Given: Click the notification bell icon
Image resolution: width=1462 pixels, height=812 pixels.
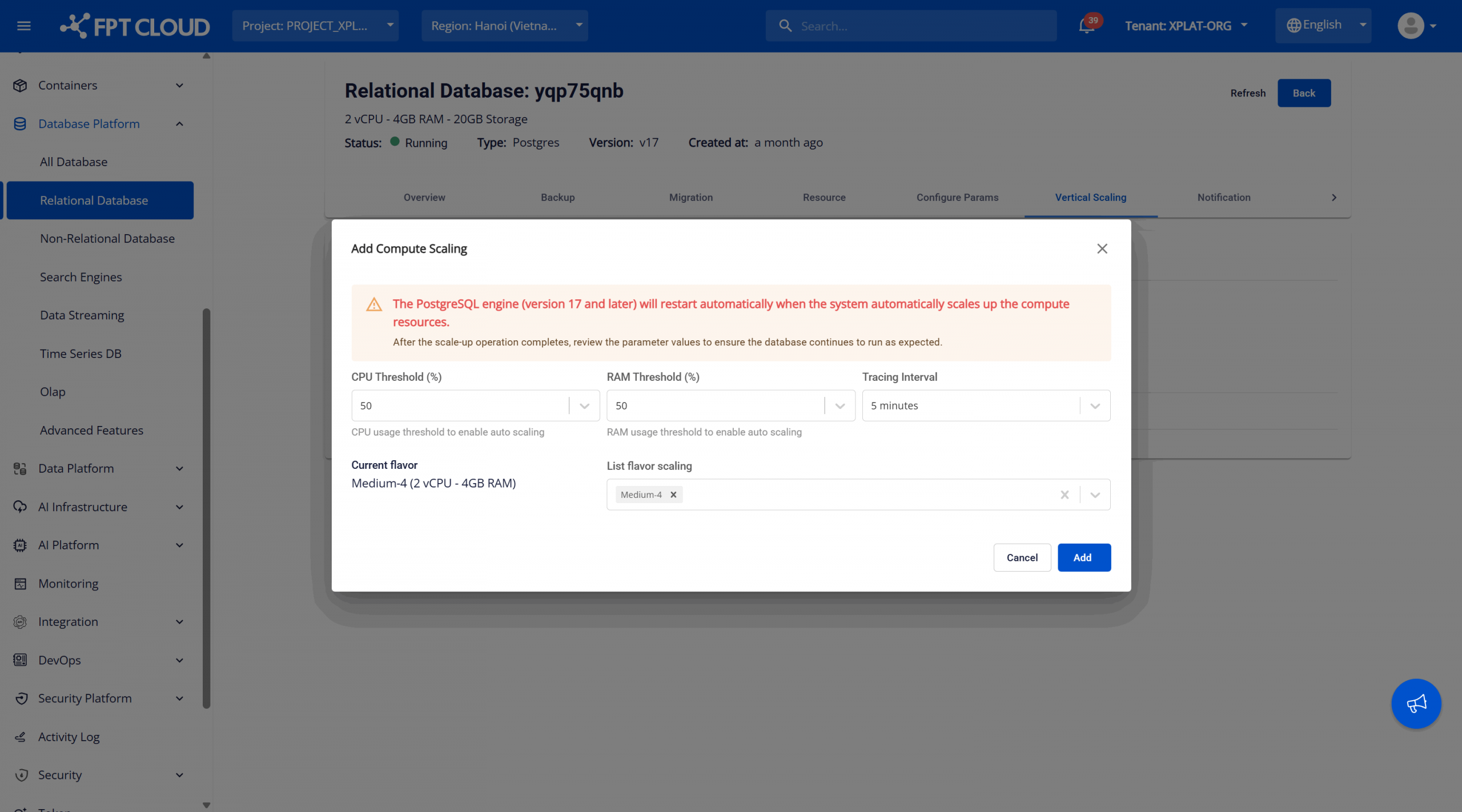Looking at the screenshot, I should pyautogui.click(x=1086, y=26).
